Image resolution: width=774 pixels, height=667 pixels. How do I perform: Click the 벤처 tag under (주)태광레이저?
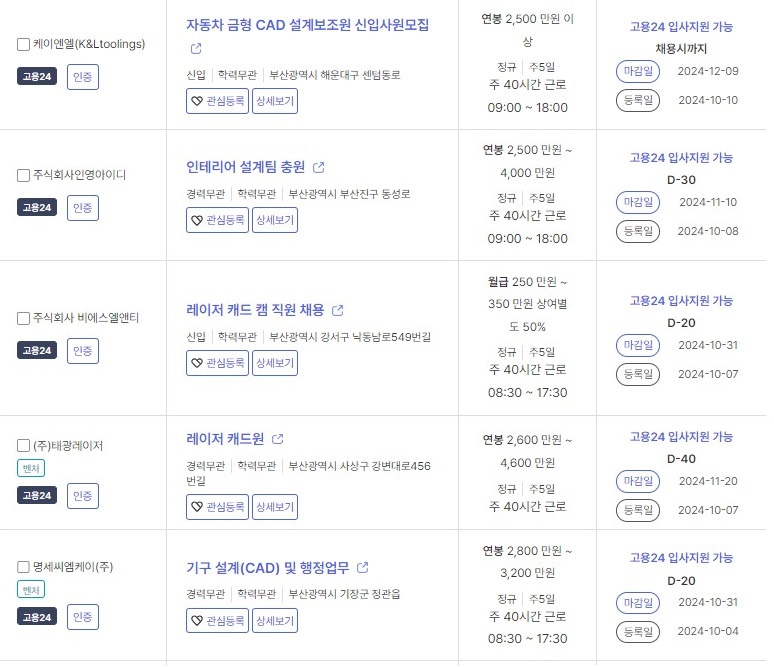point(31,468)
